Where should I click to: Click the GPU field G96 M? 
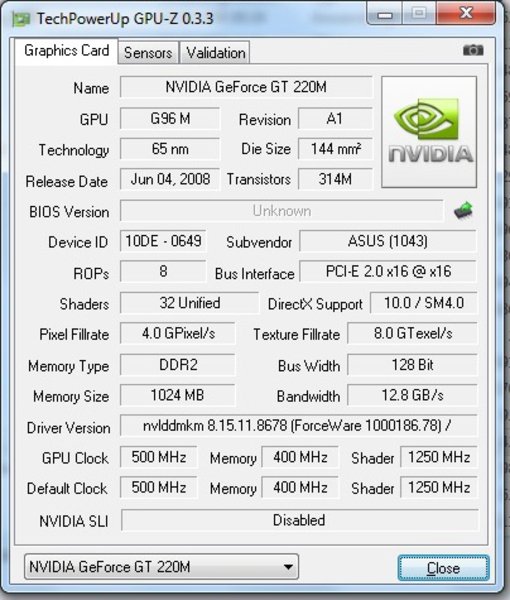[170, 119]
